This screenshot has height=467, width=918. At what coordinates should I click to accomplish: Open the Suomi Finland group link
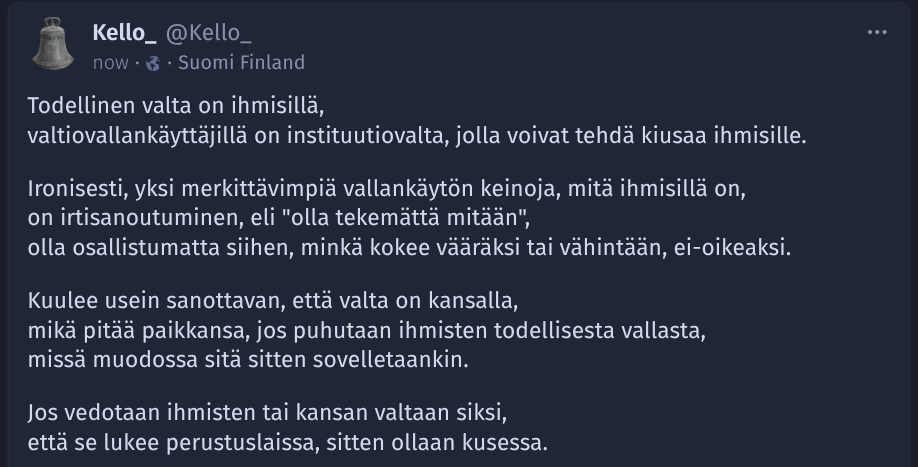[x=241, y=63]
